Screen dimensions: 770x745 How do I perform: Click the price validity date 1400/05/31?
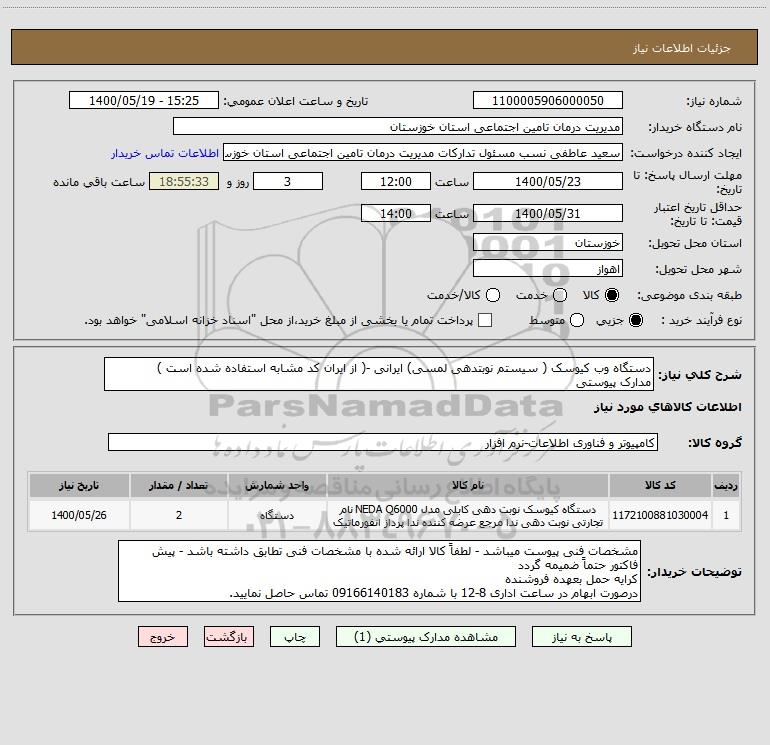pyautogui.click(x=548, y=213)
